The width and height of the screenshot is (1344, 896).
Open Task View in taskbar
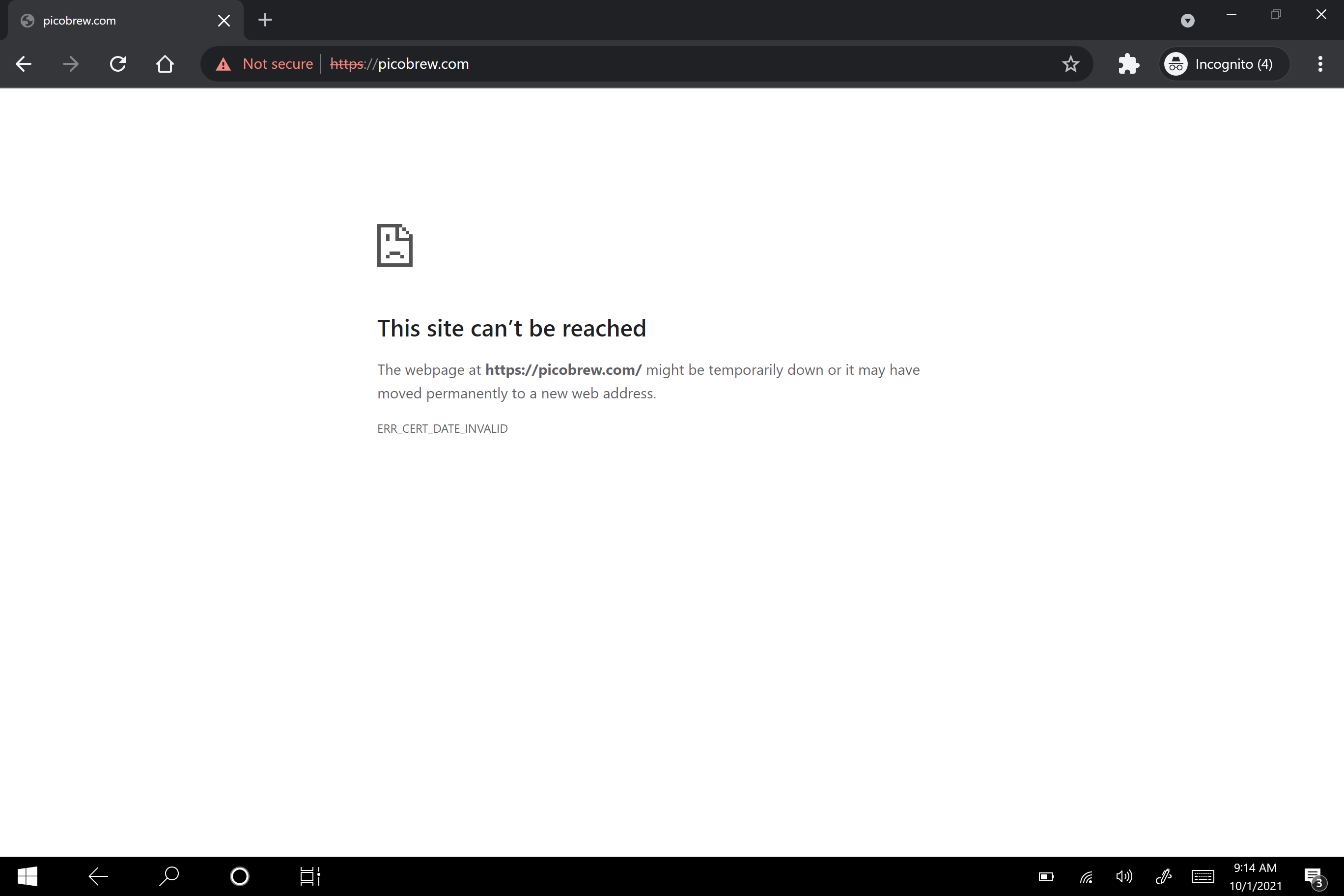[310, 876]
